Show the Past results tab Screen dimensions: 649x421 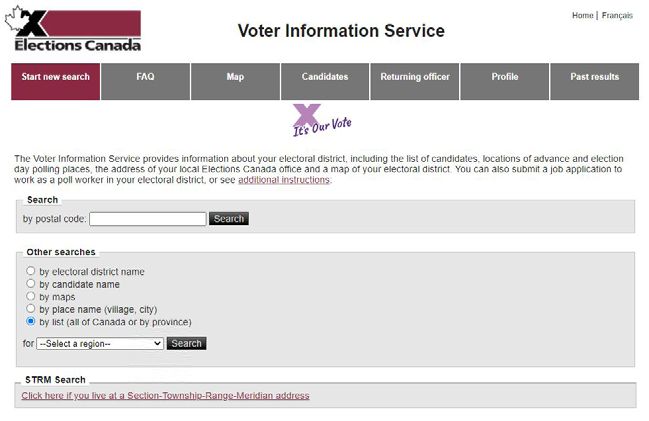point(594,82)
